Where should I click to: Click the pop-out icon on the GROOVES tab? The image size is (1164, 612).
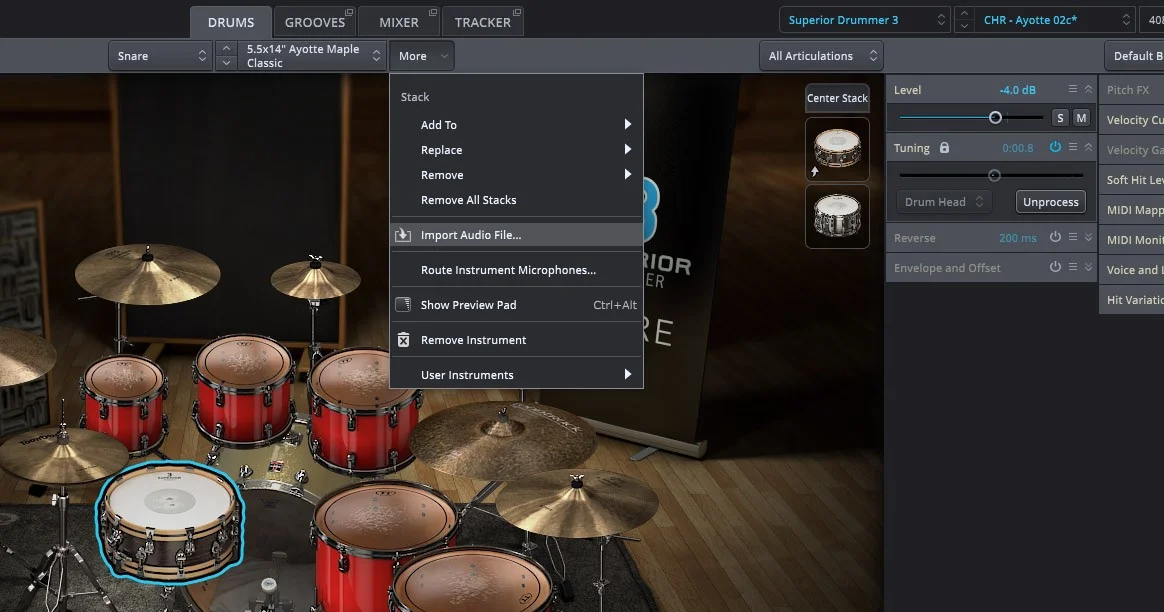[350, 12]
